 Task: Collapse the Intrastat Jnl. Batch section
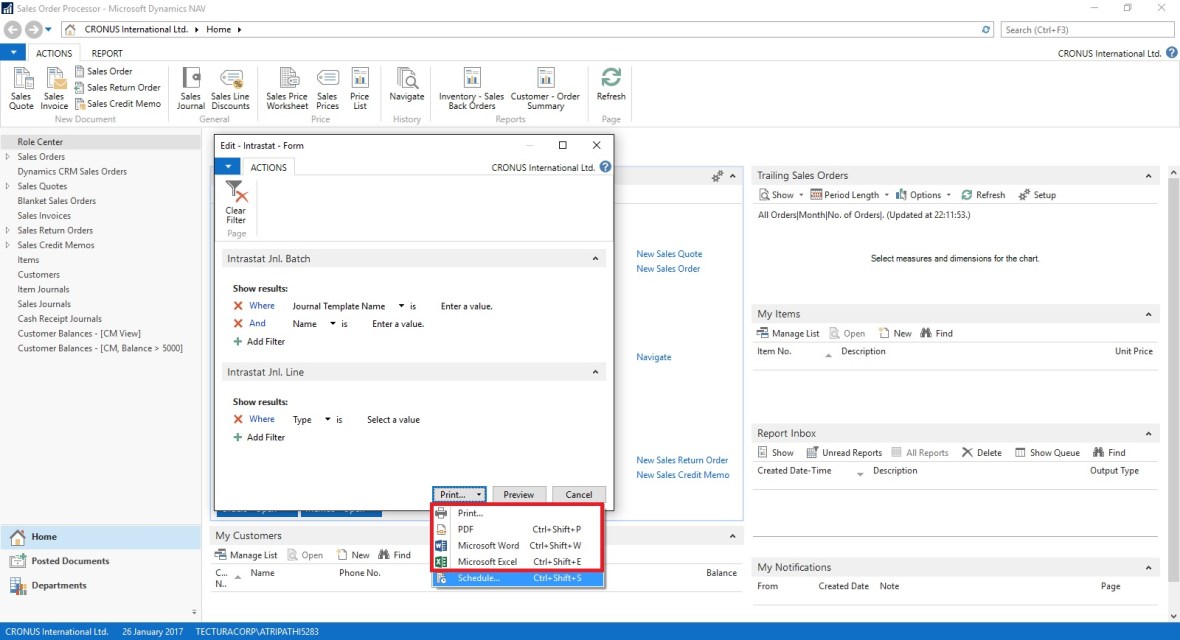[x=597, y=259]
